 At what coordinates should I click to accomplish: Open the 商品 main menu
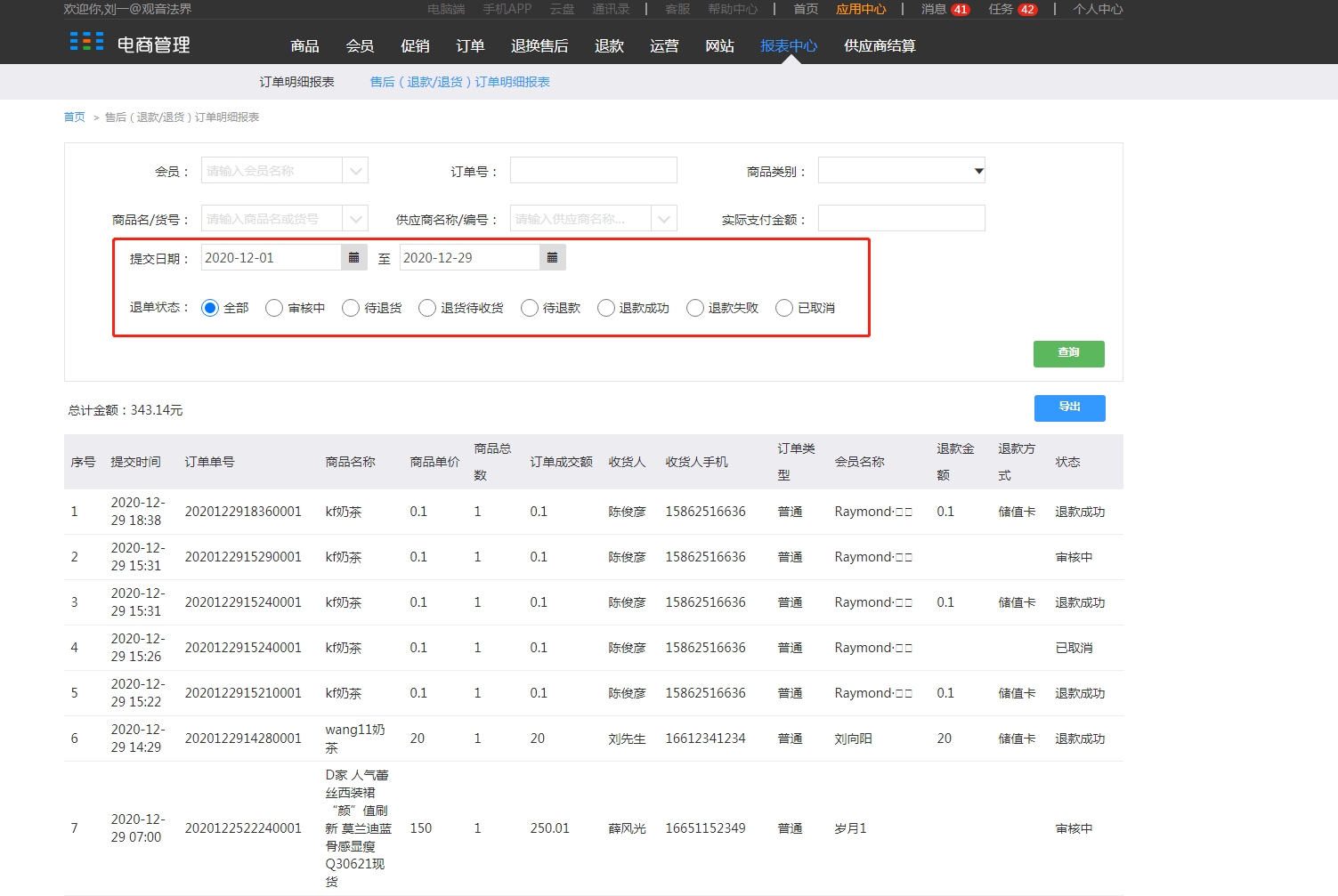(x=304, y=45)
